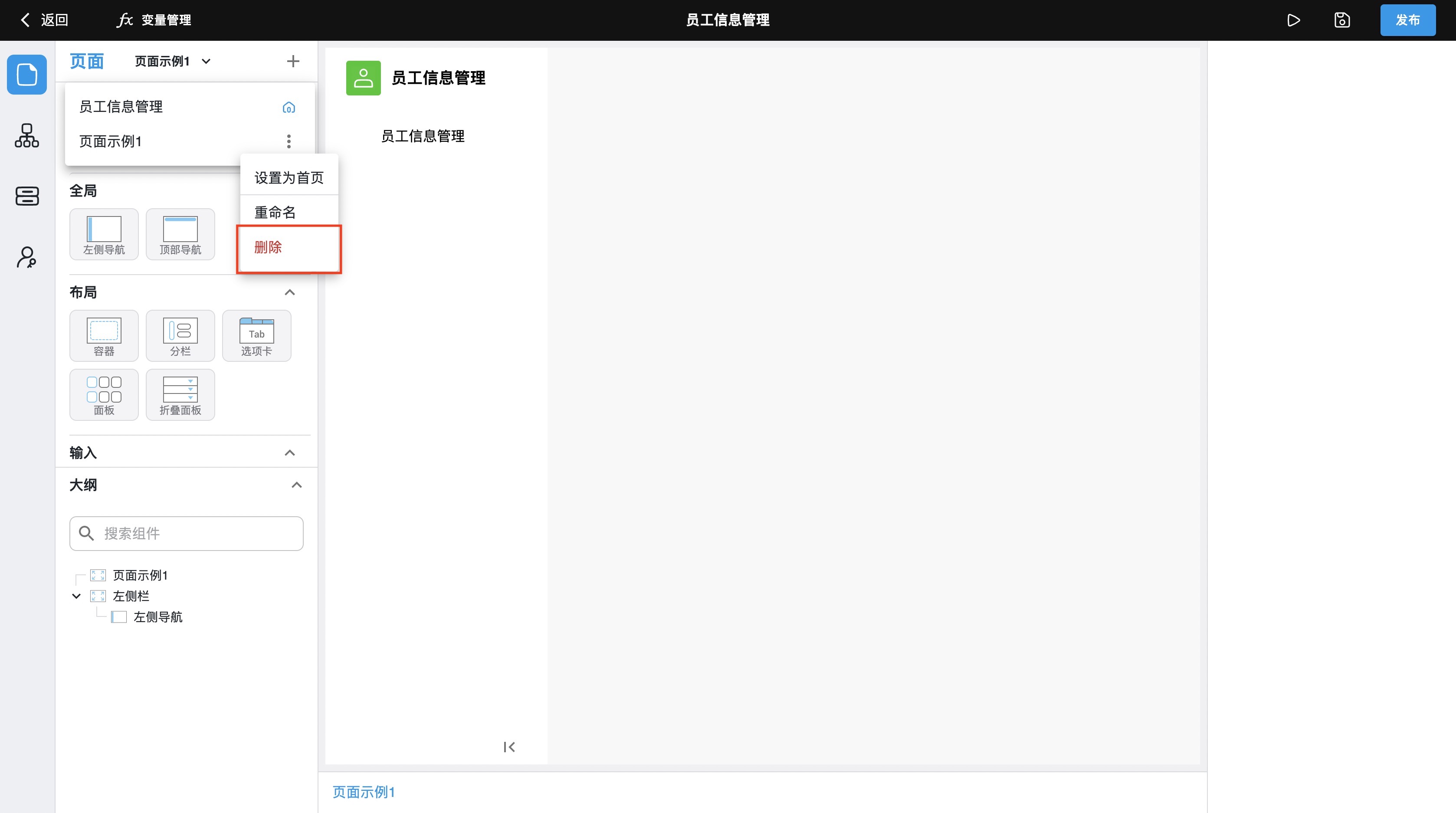Click home icon beside 员工信息管理 page
Image resolution: width=1456 pixels, height=813 pixels.
289,107
